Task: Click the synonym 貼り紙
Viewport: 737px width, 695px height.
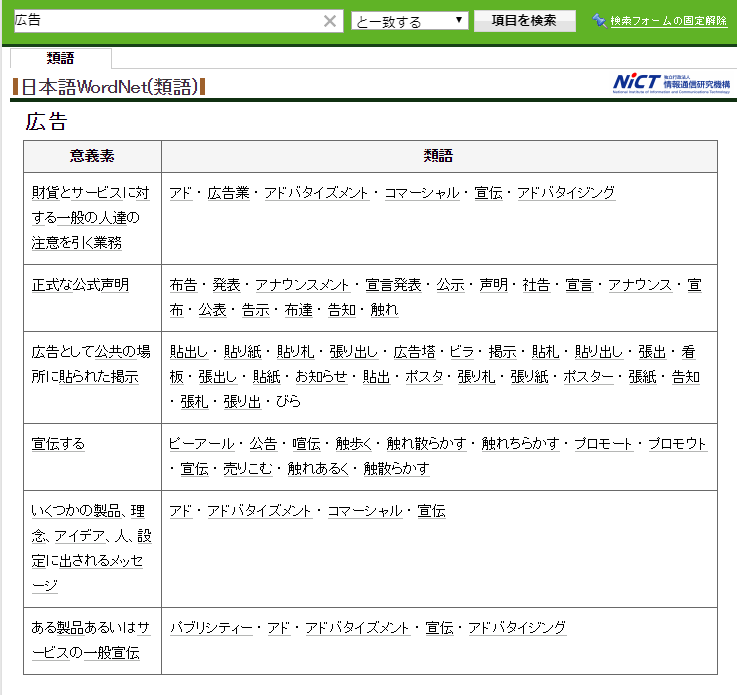Action: tap(243, 351)
